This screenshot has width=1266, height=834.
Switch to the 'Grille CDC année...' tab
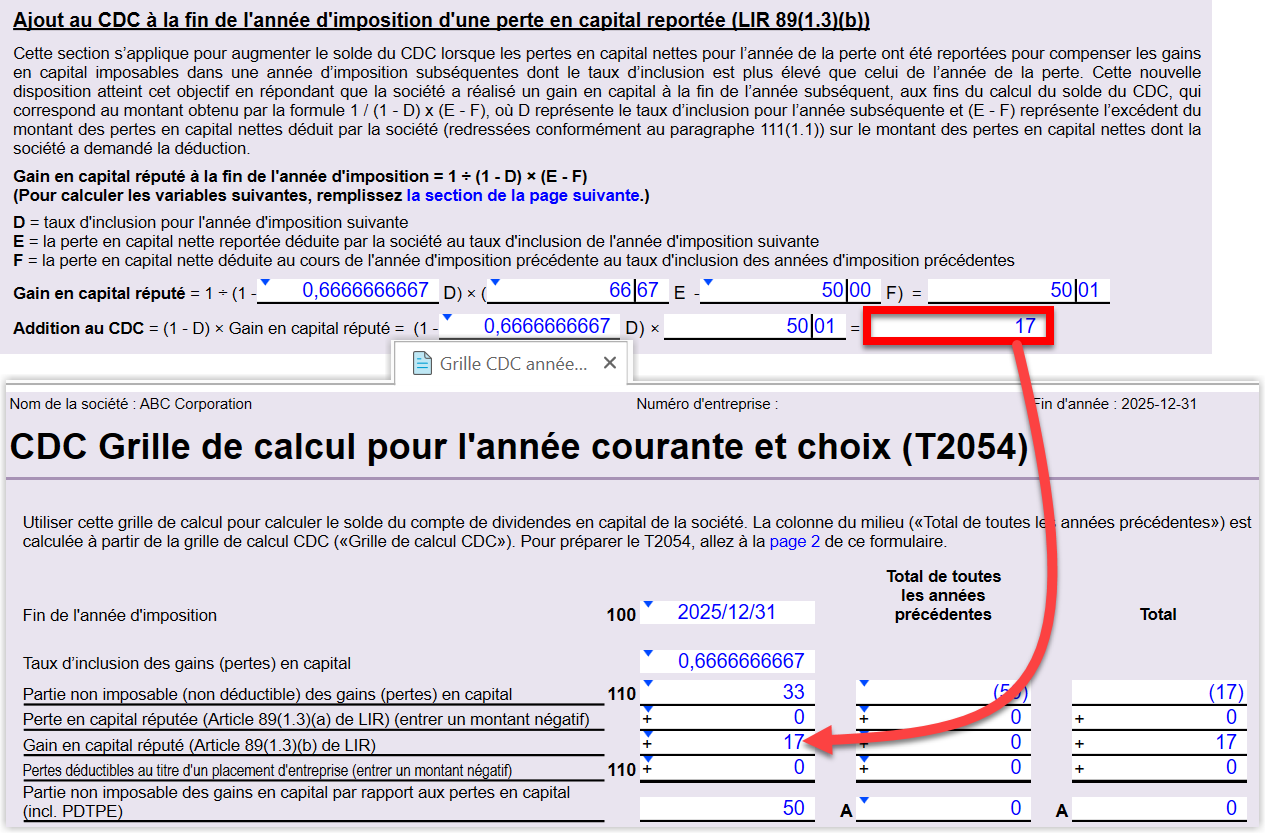coord(512,364)
